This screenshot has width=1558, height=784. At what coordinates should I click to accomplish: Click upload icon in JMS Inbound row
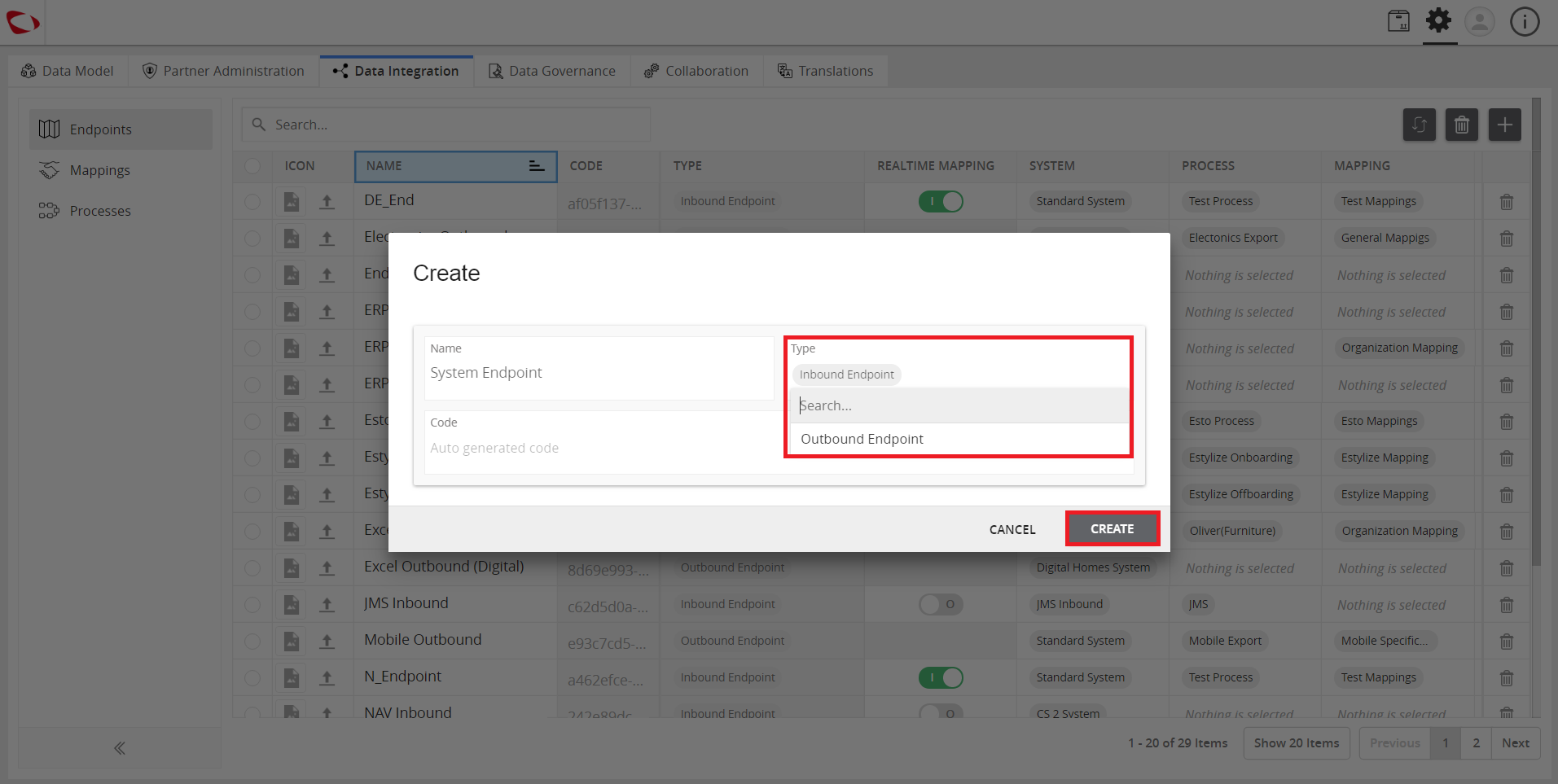point(327,605)
